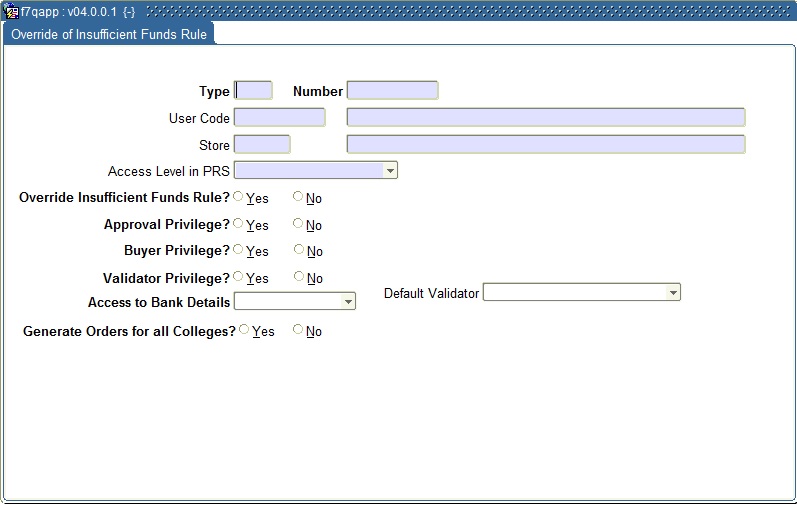Viewport: 797px width, 505px height.
Task: Choose Yes for Approval Privilege
Action: (239, 224)
